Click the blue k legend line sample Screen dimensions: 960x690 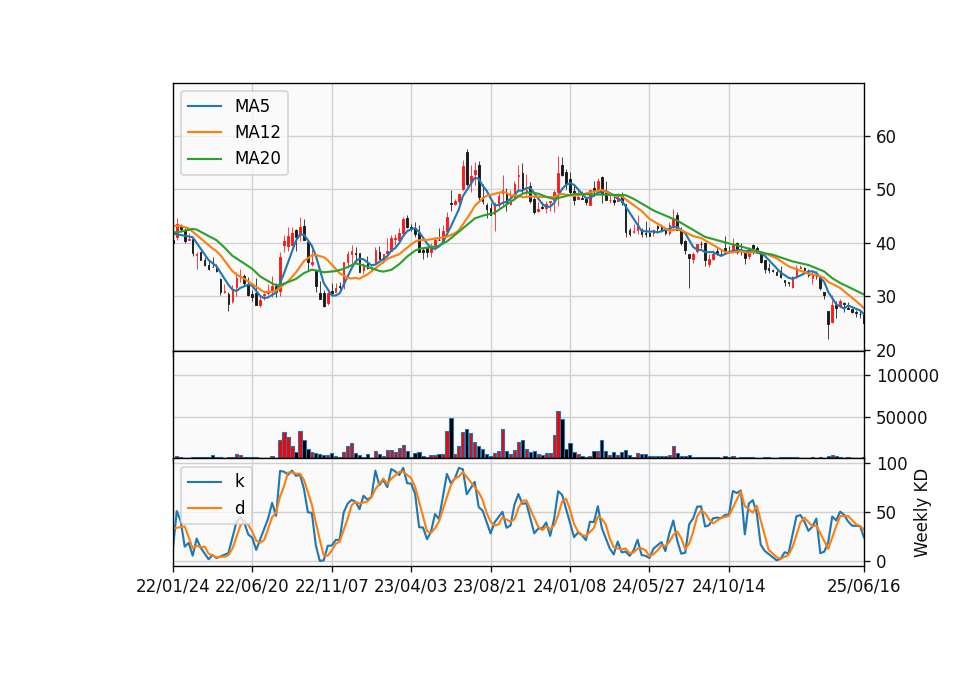(x=204, y=482)
